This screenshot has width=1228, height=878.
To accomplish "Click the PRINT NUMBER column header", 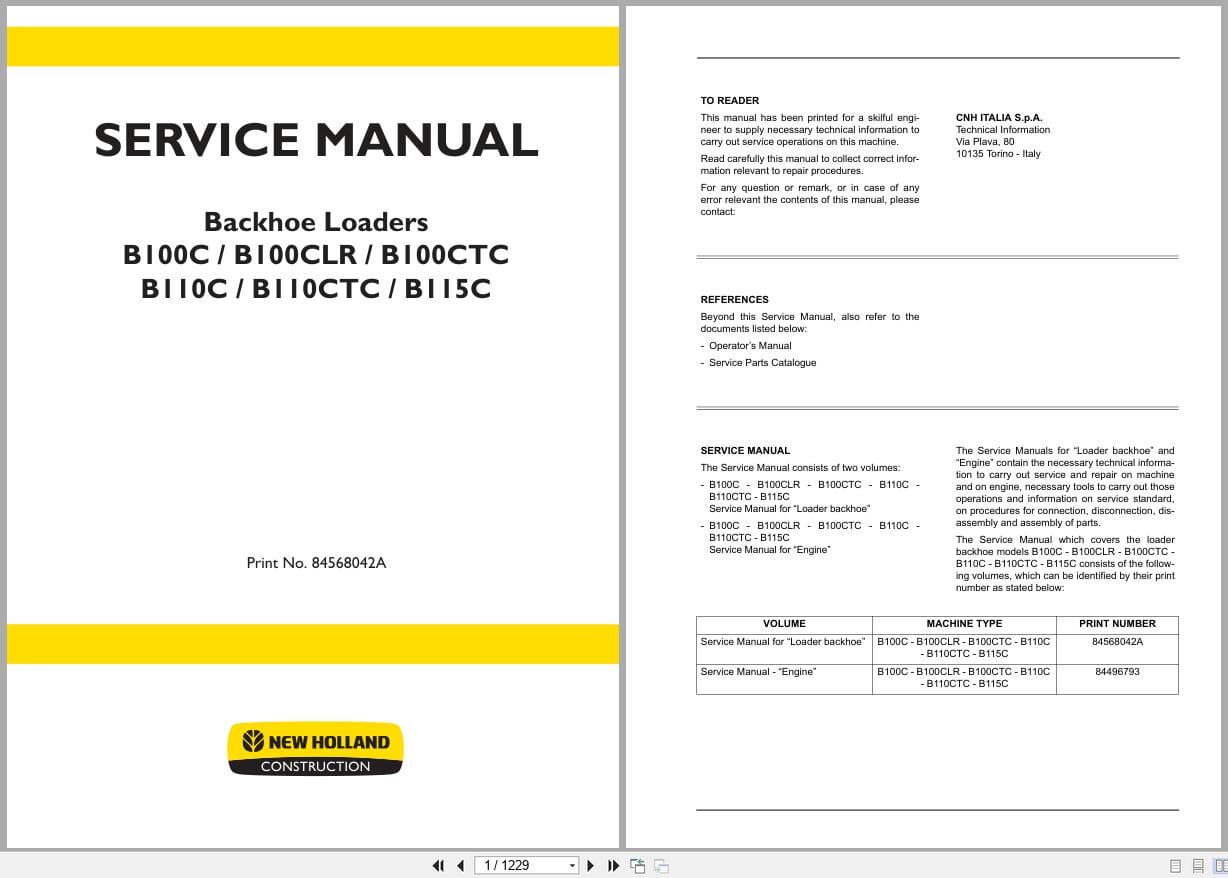I will click(x=1117, y=623).
